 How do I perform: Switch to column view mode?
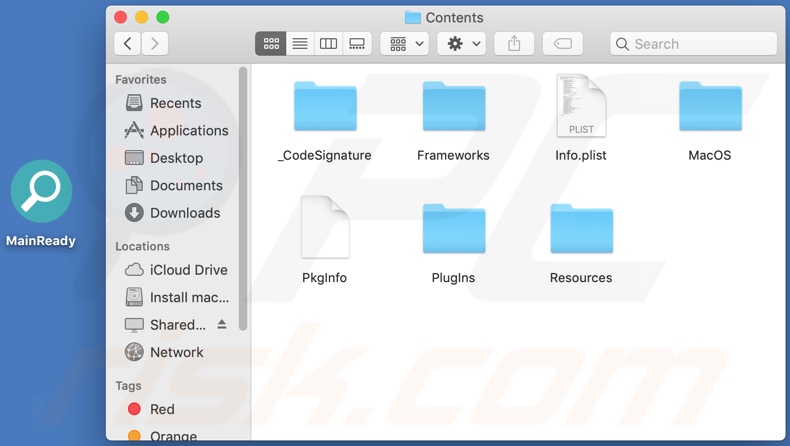(x=328, y=44)
